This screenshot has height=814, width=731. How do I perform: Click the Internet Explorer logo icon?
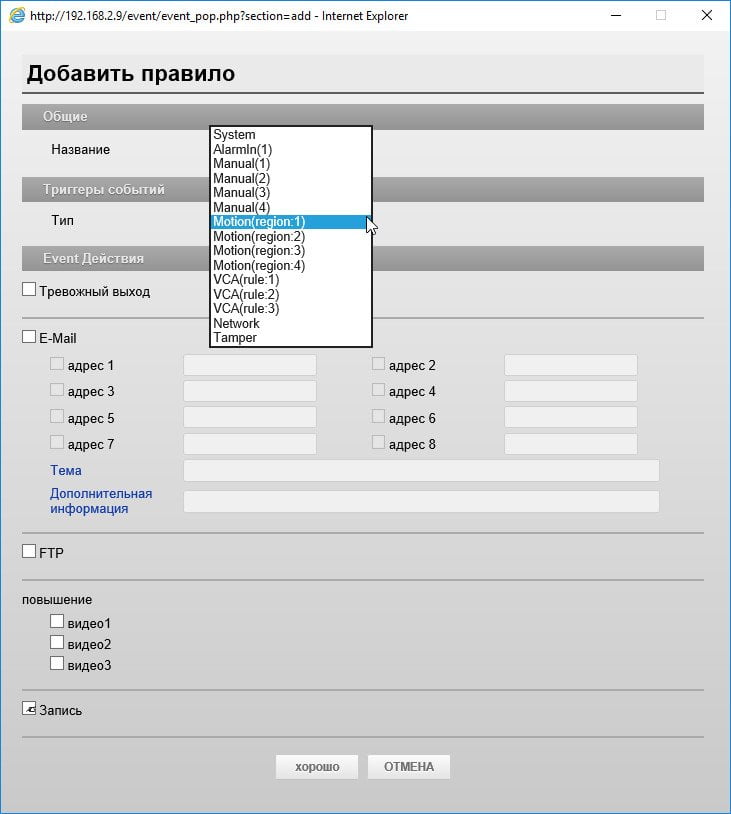click(x=17, y=16)
